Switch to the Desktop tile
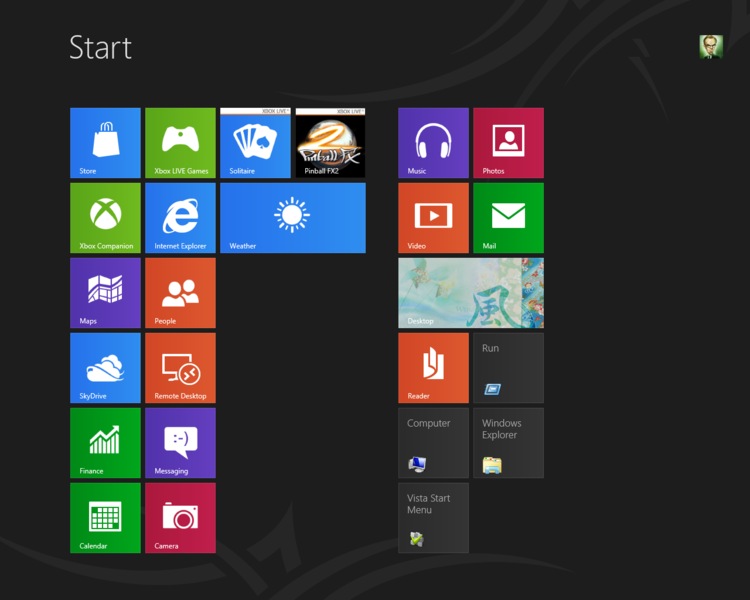Image resolution: width=750 pixels, height=600 pixels. click(471, 293)
